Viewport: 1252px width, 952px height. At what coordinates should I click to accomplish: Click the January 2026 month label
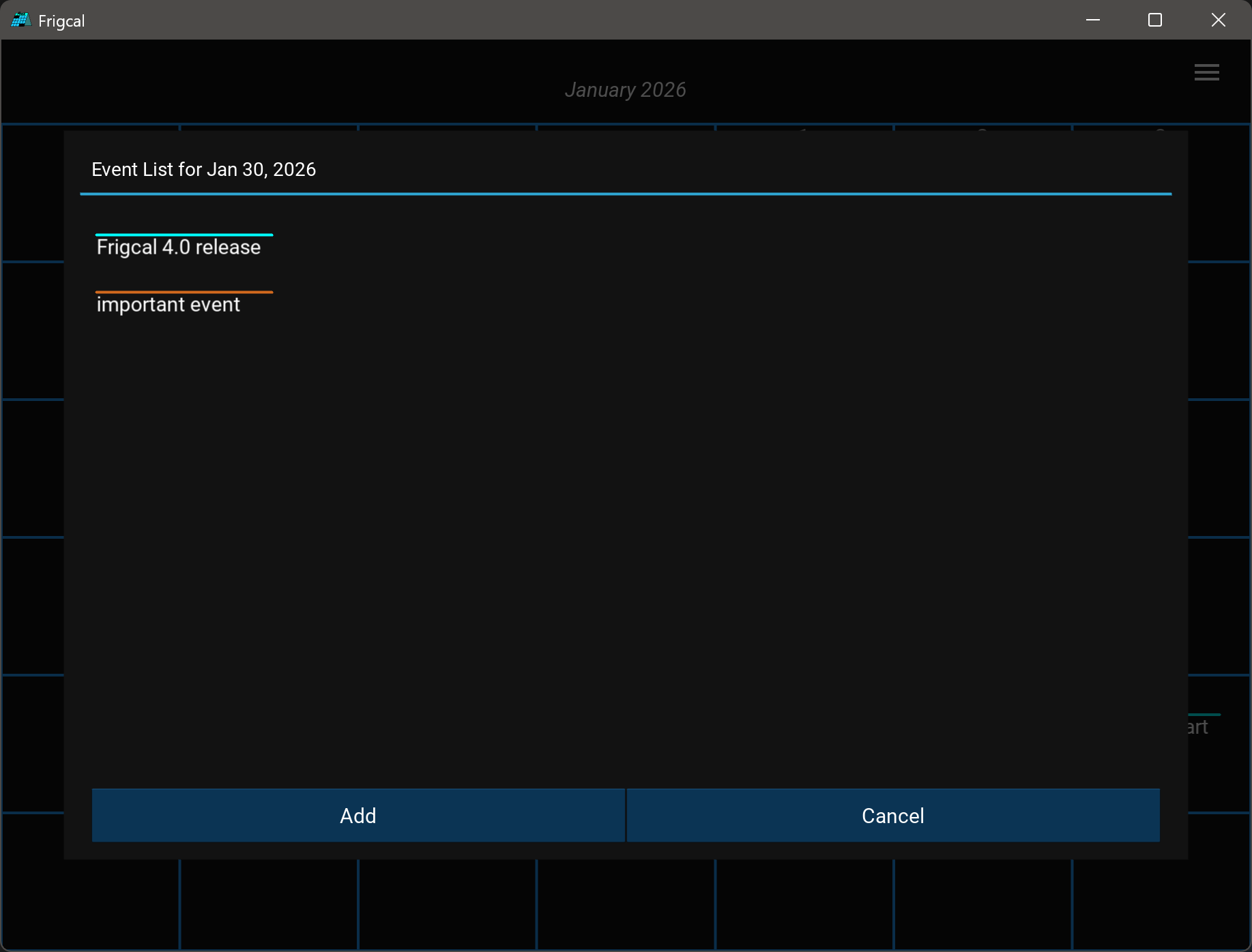tap(625, 90)
